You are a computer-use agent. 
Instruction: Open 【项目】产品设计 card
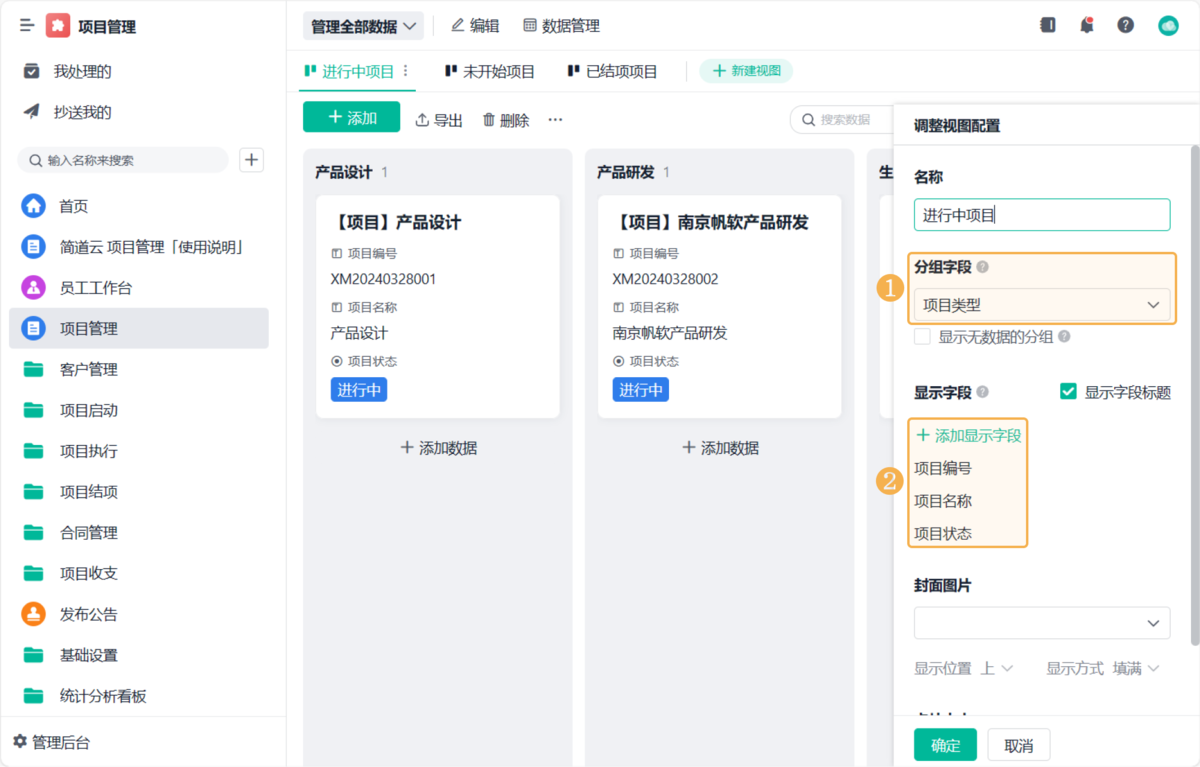point(437,306)
